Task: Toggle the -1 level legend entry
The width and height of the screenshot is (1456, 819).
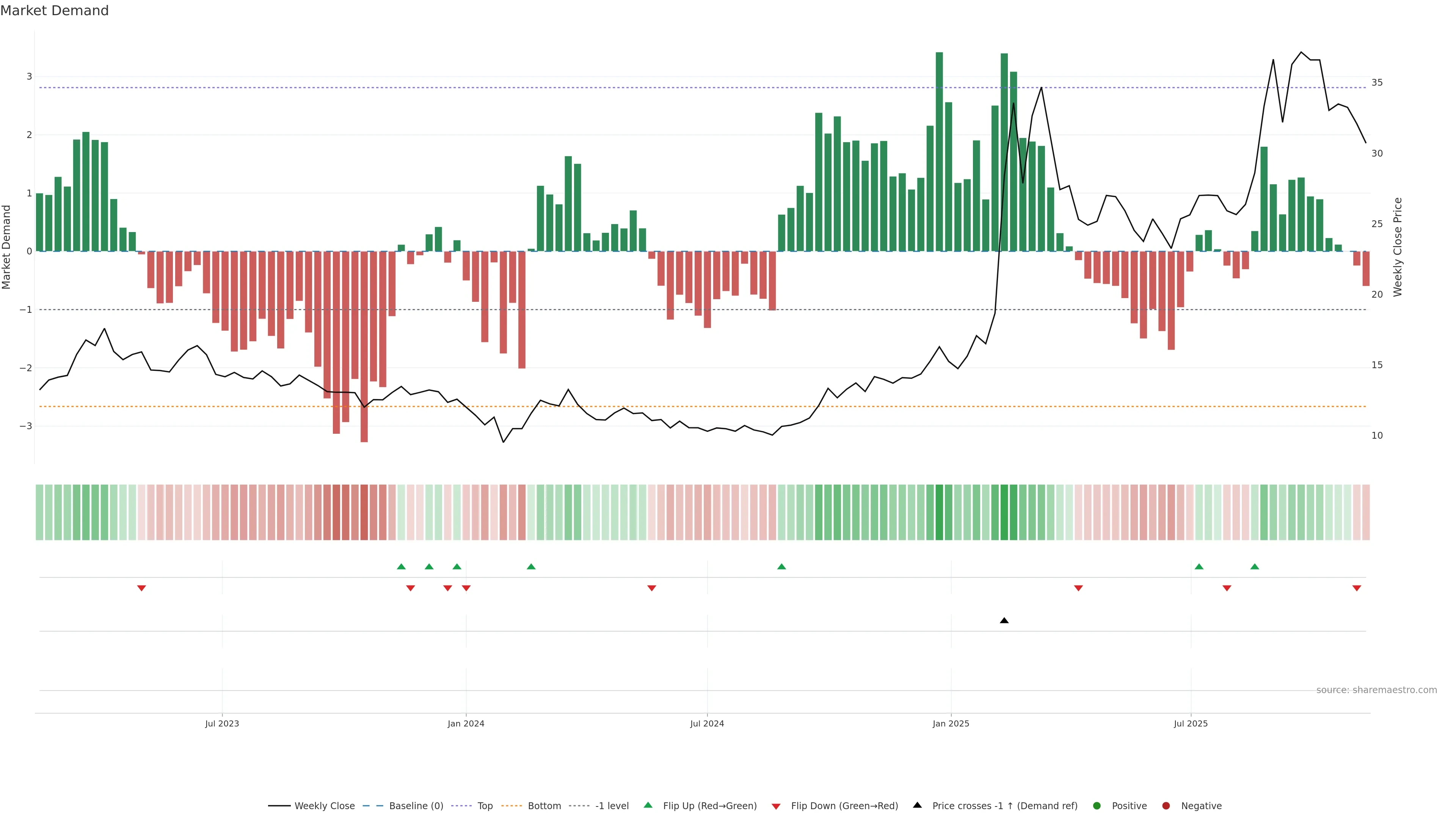Action: [x=612, y=805]
